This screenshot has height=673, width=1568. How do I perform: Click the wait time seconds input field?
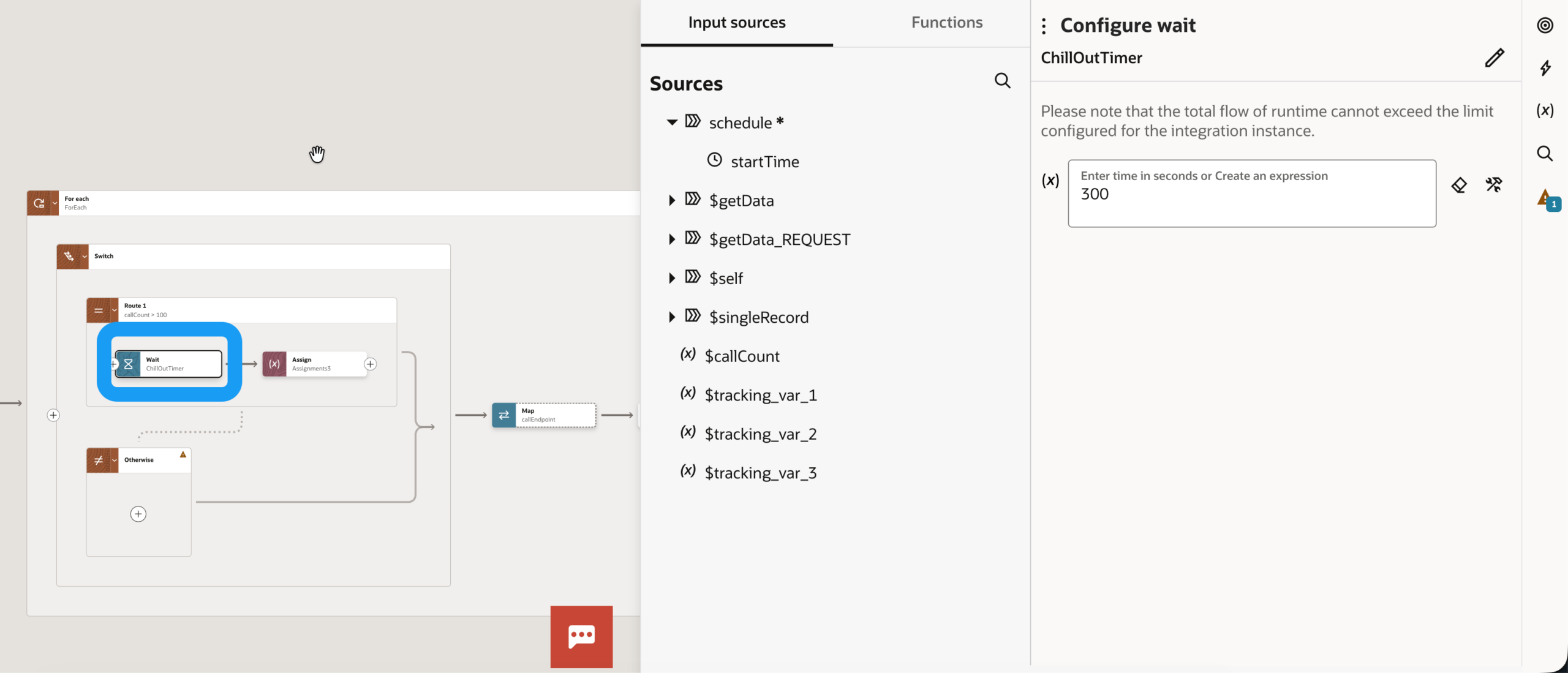[1251, 194]
